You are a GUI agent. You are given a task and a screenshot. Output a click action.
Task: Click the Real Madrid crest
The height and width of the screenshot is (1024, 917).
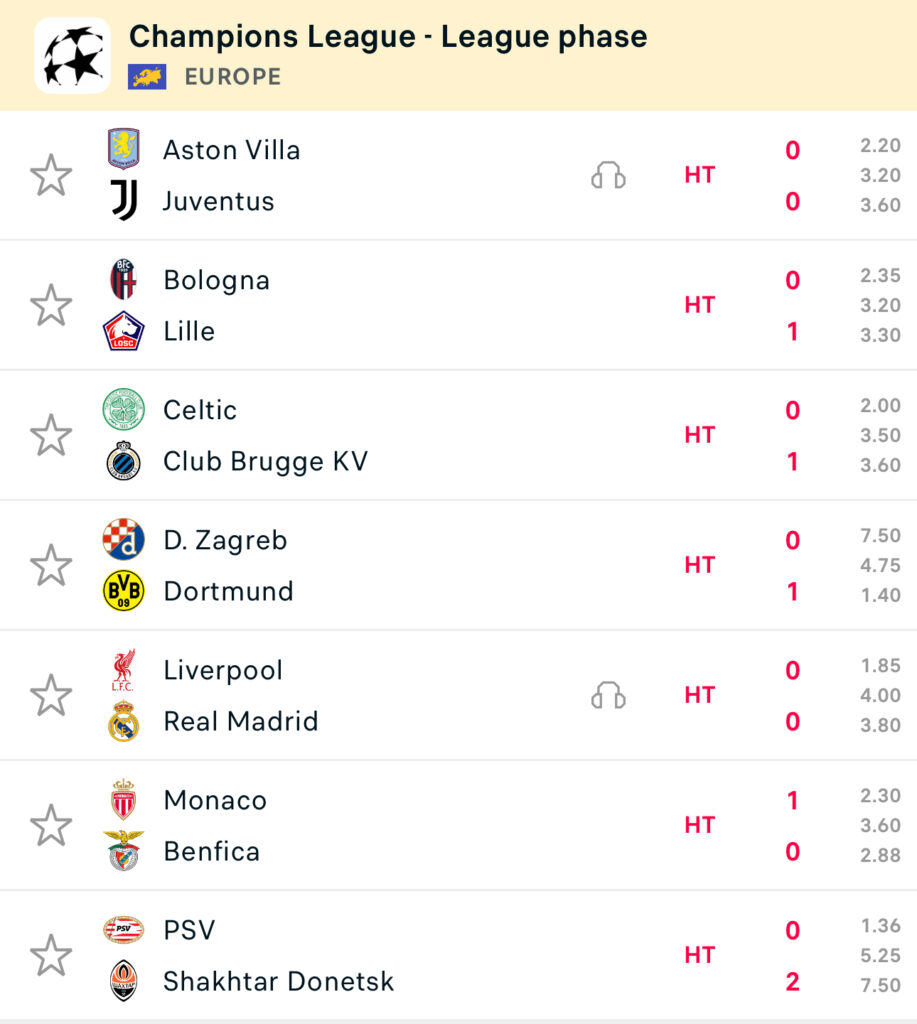[x=123, y=721]
